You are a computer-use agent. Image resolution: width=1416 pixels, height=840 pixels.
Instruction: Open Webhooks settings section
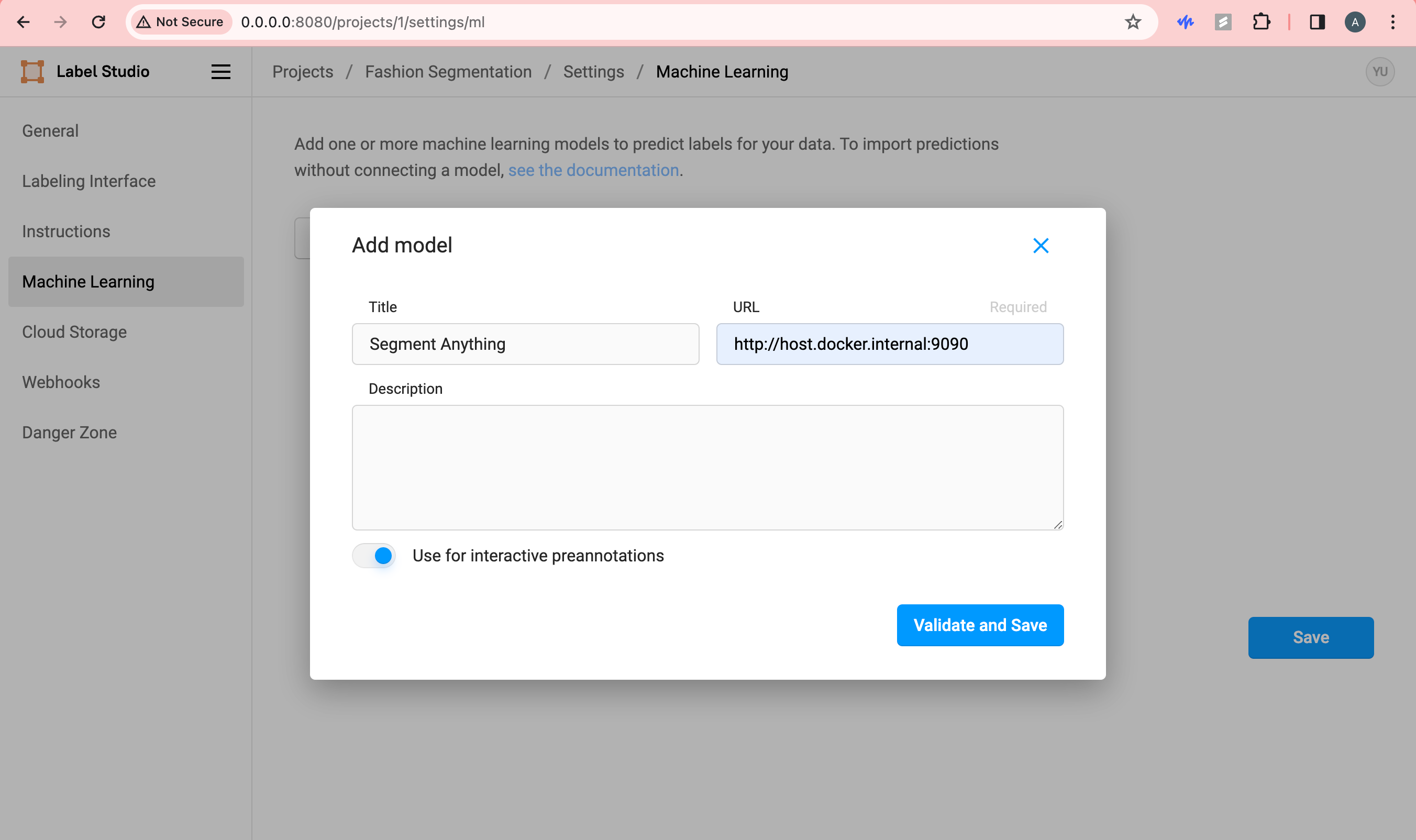click(61, 382)
